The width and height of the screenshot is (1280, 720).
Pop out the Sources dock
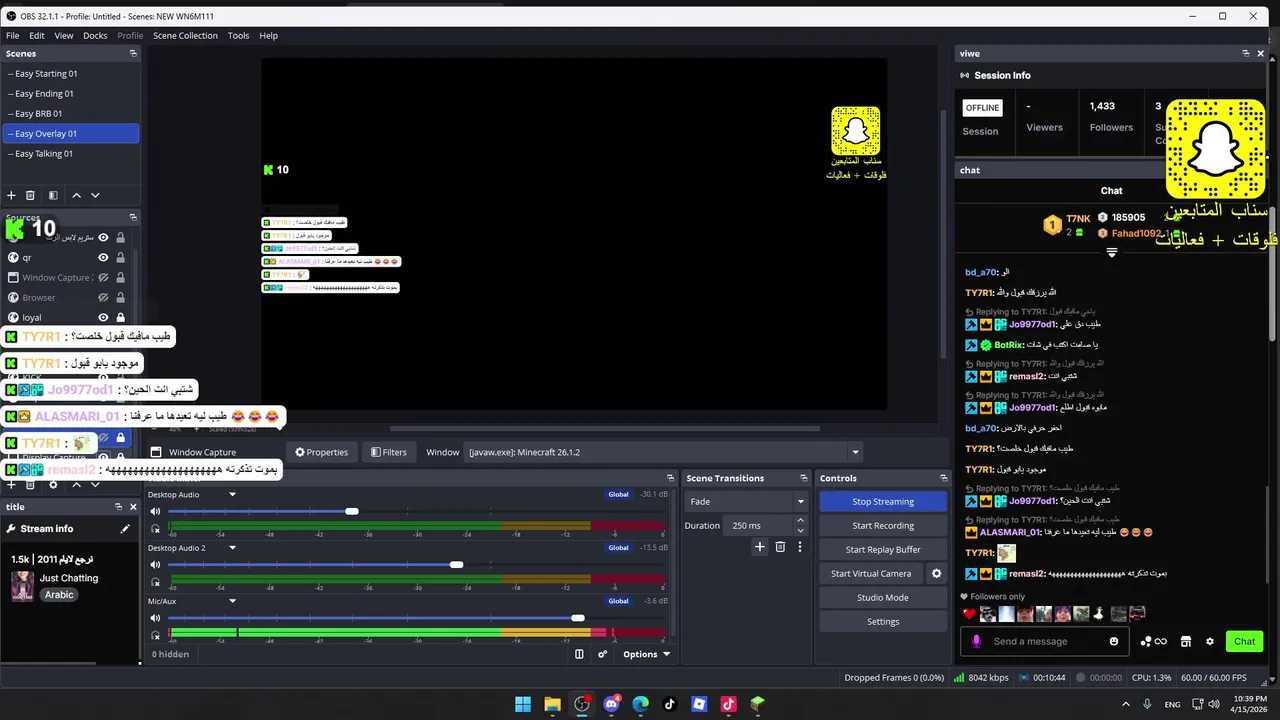tap(133, 217)
